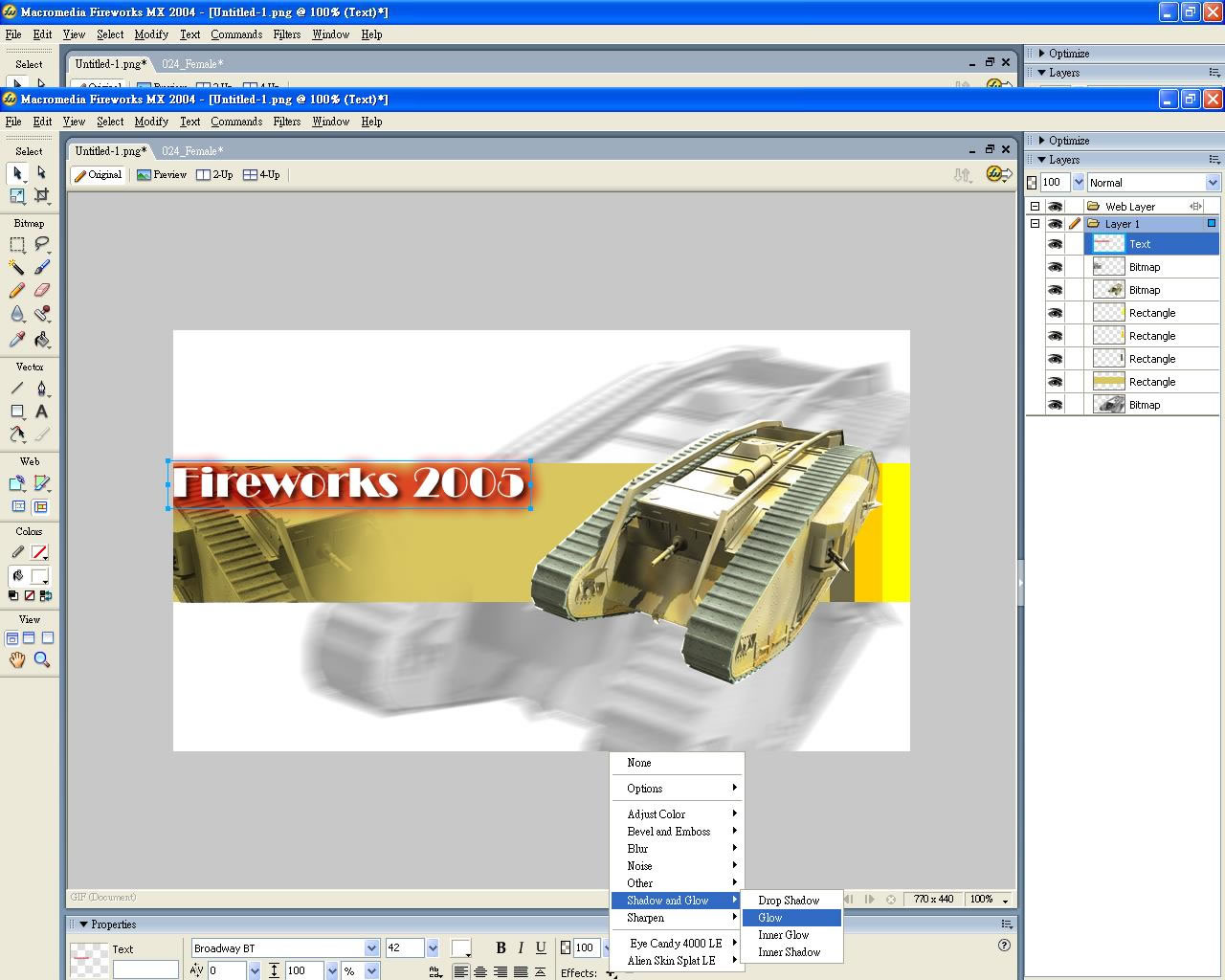Choose Glow from Shadow and Glow submenu
The height and width of the screenshot is (980, 1225).
(791, 918)
